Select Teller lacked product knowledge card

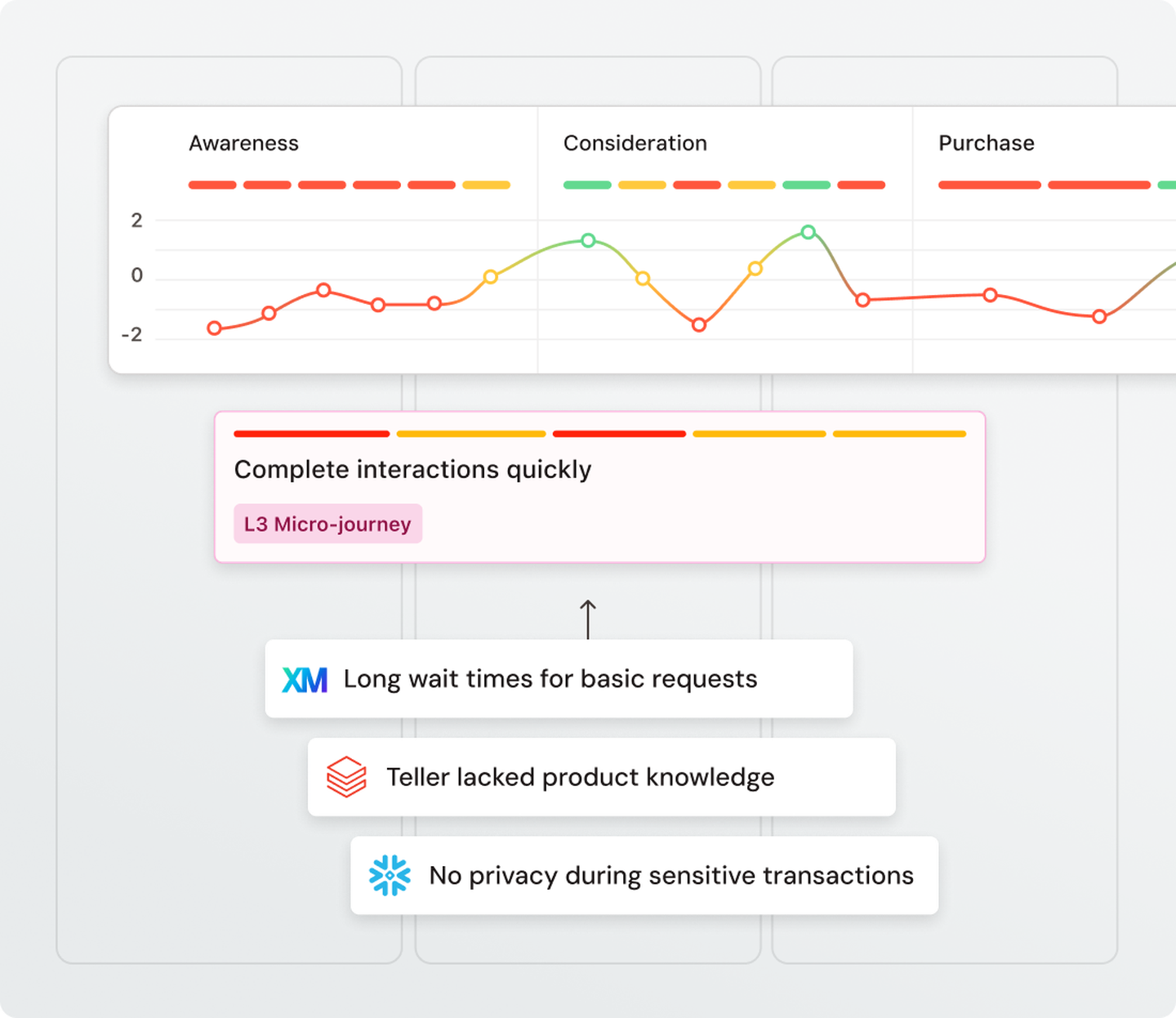(x=581, y=777)
